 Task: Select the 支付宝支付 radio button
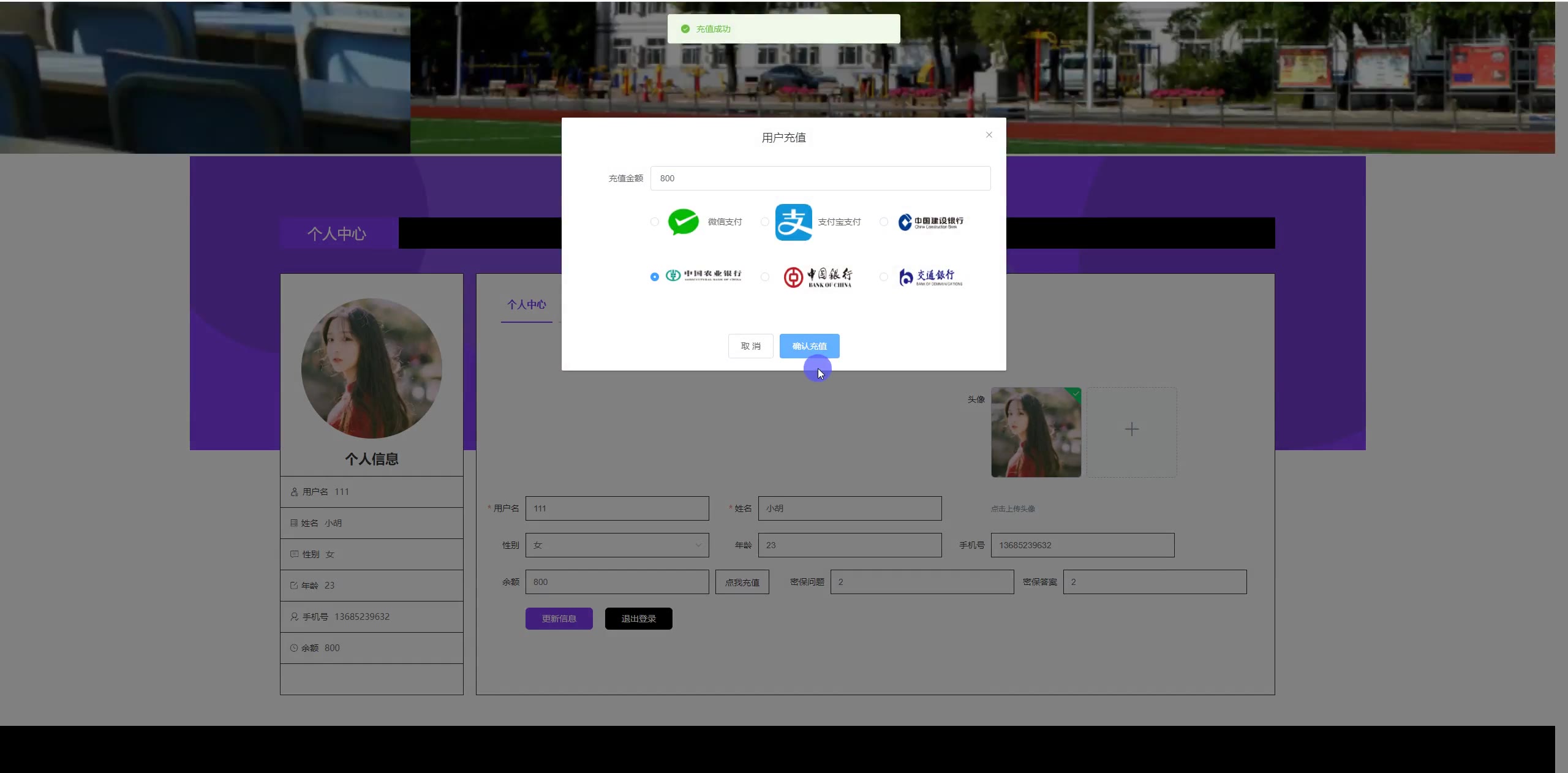(765, 222)
